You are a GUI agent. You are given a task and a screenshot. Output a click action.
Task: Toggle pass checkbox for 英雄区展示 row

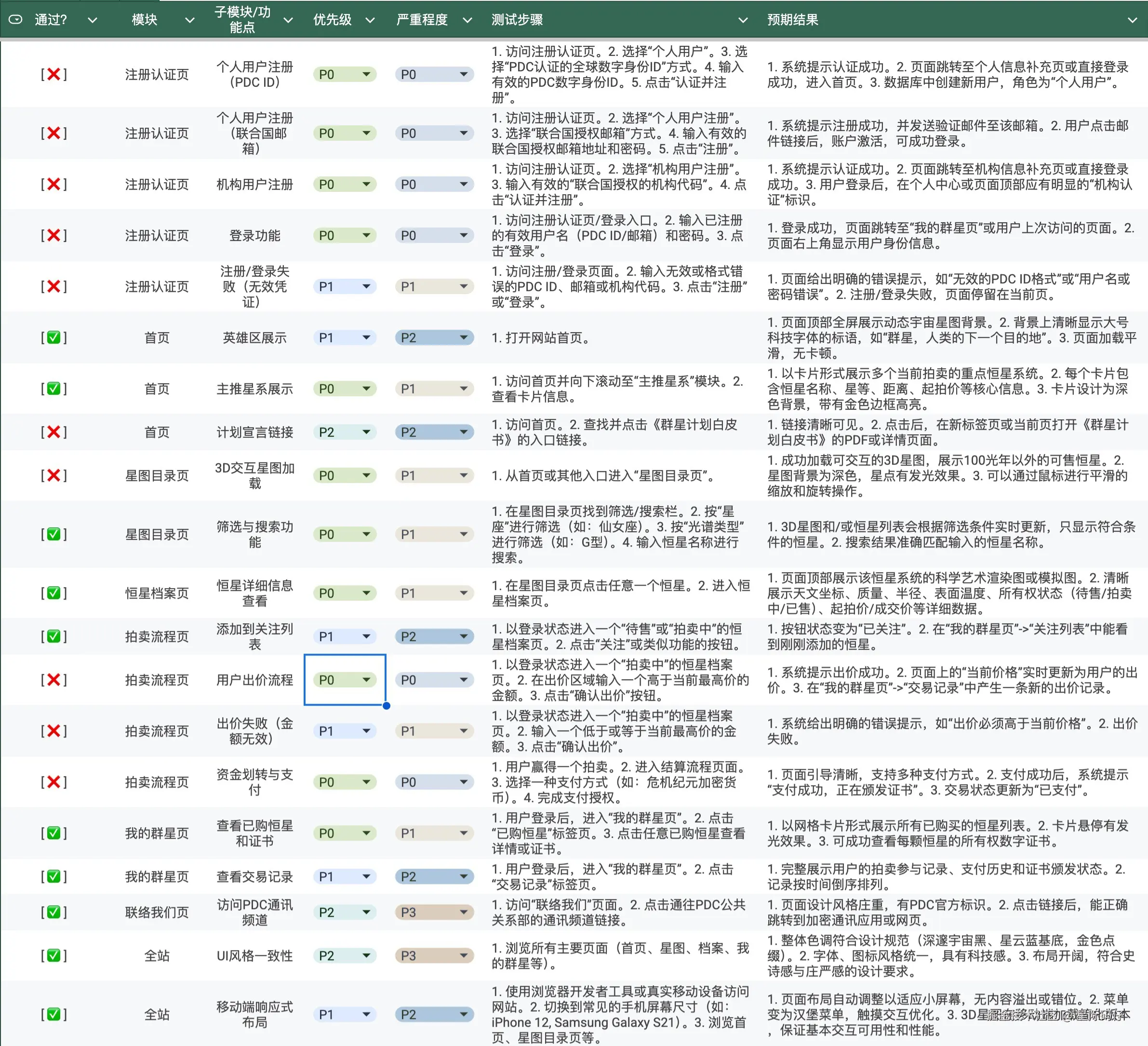click(x=53, y=337)
